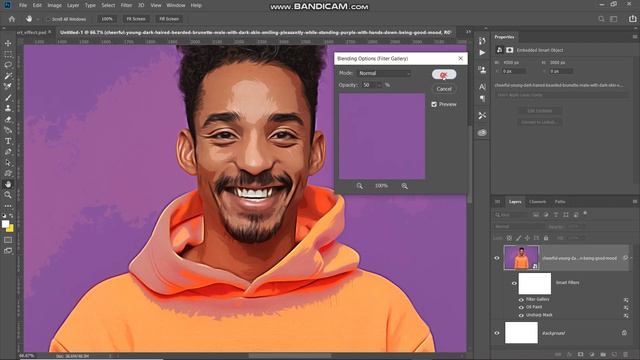
Task: Click Cancel in Blending Options dialog
Action: [444, 89]
